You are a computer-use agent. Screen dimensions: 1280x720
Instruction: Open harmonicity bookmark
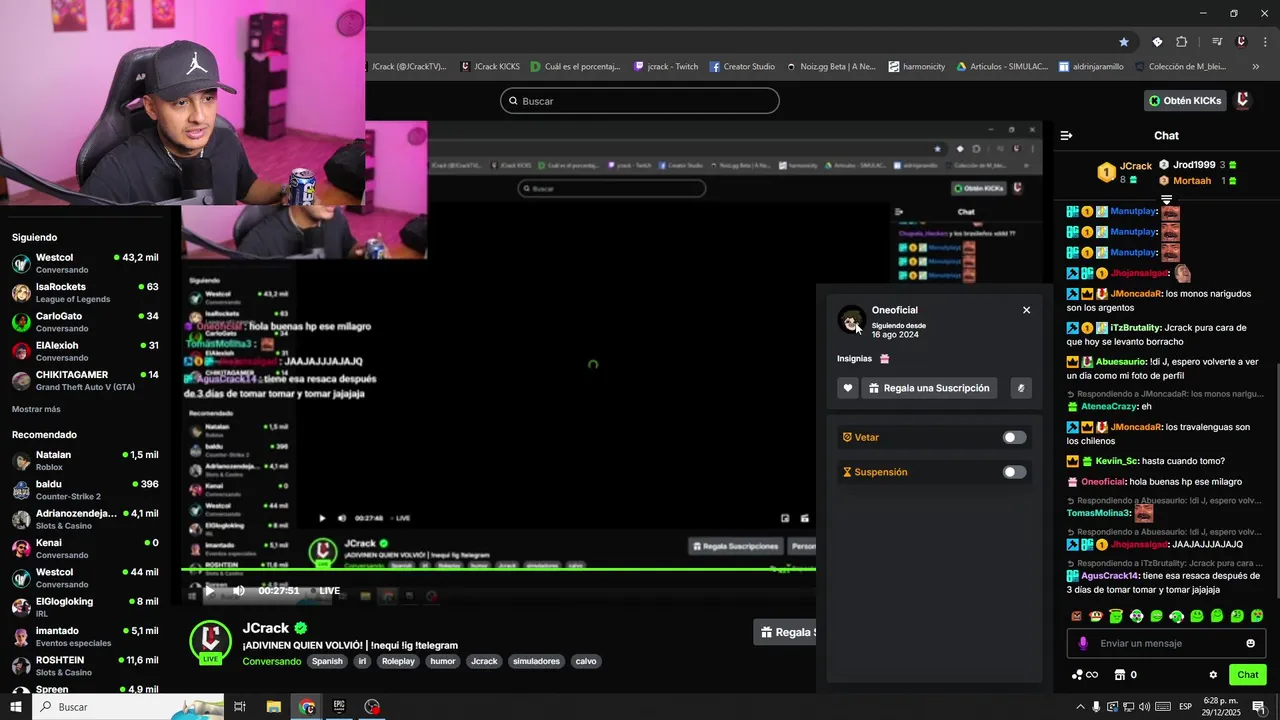coord(917,66)
